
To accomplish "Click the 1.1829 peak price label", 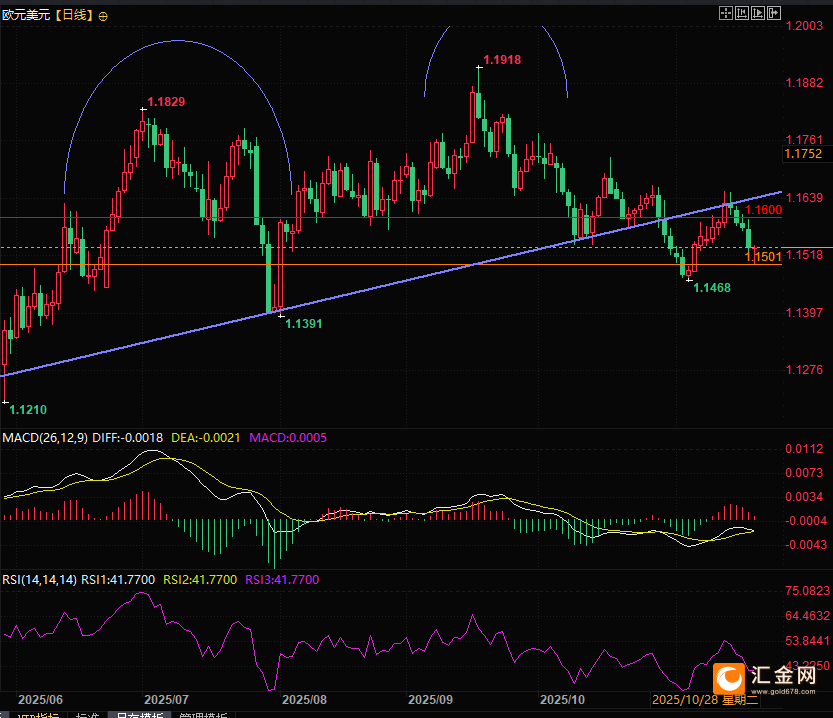I will click(x=166, y=102).
